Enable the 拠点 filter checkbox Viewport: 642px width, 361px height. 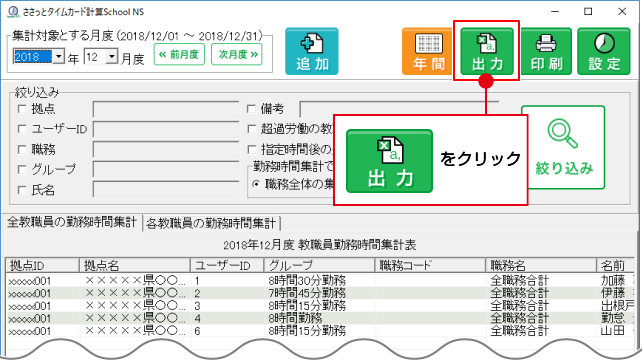[22, 109]
